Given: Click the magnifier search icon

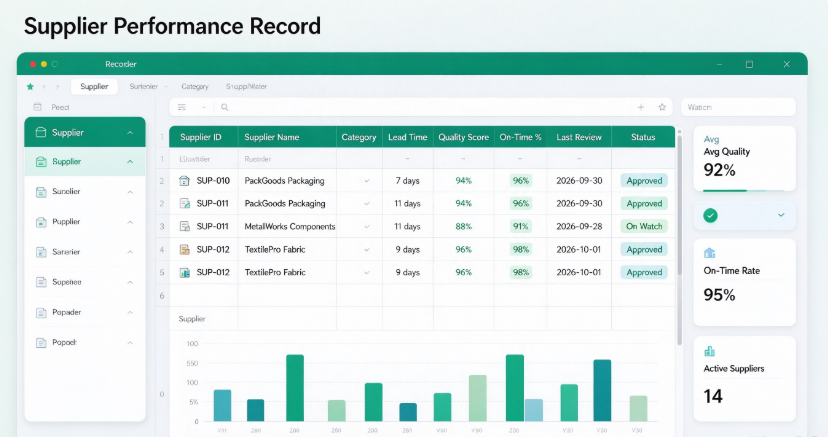Looking at the screenshot, I should [224, 107].
